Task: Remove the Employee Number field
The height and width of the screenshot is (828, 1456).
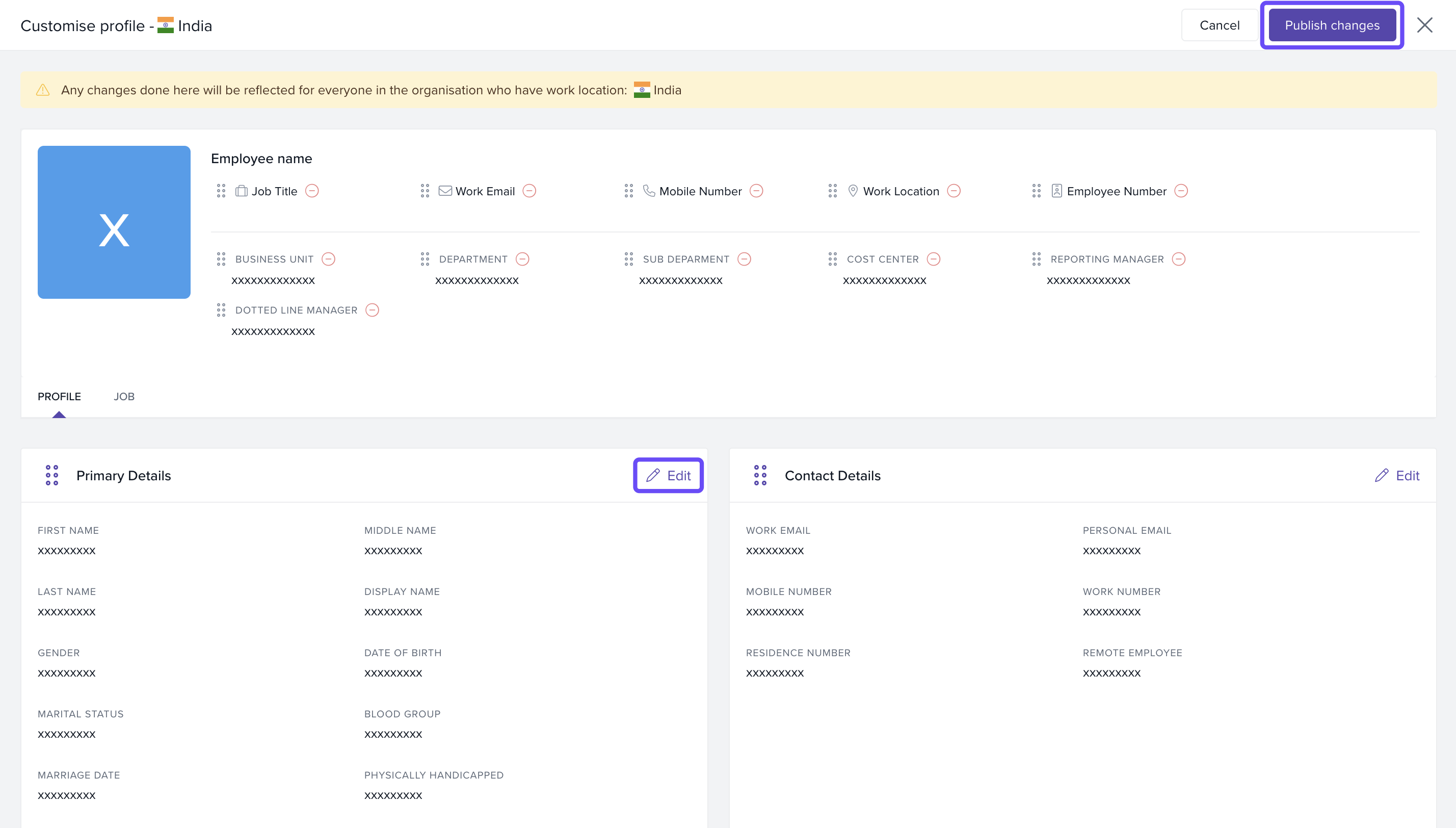Action: (1181, 191)
